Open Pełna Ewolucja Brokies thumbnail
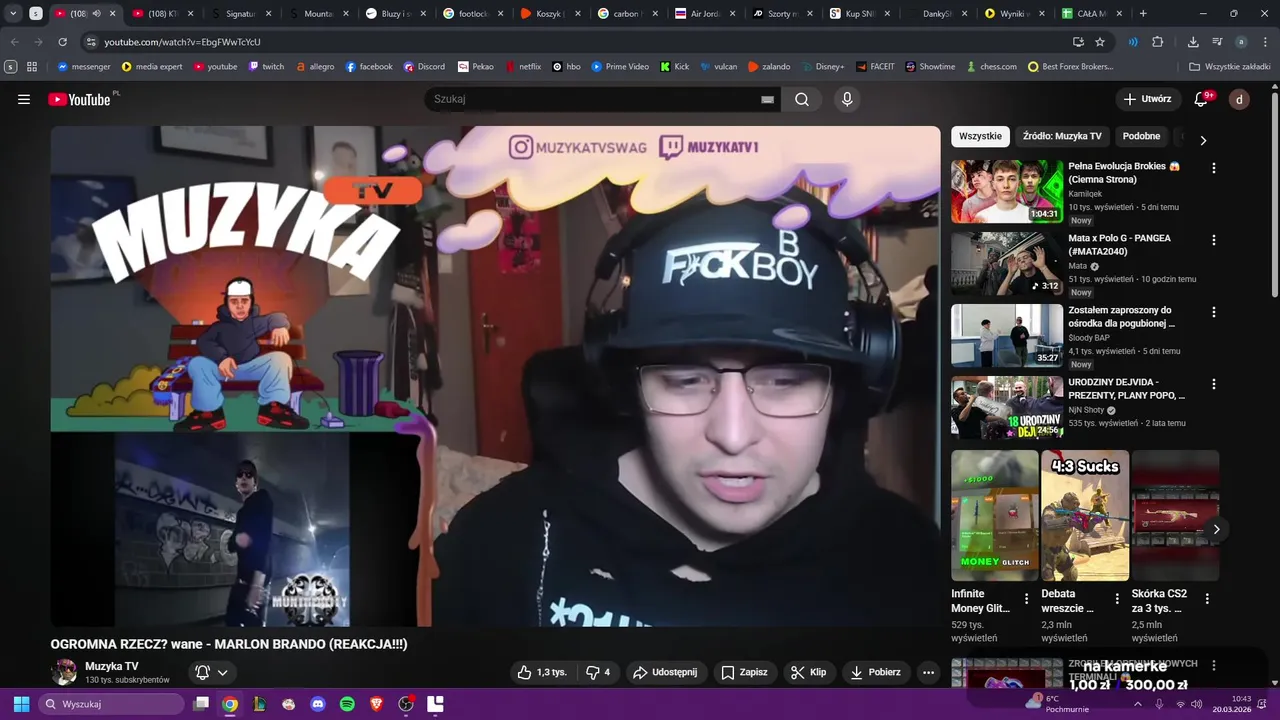This screenshot has width=1280, height=720. coord(1007,191)
